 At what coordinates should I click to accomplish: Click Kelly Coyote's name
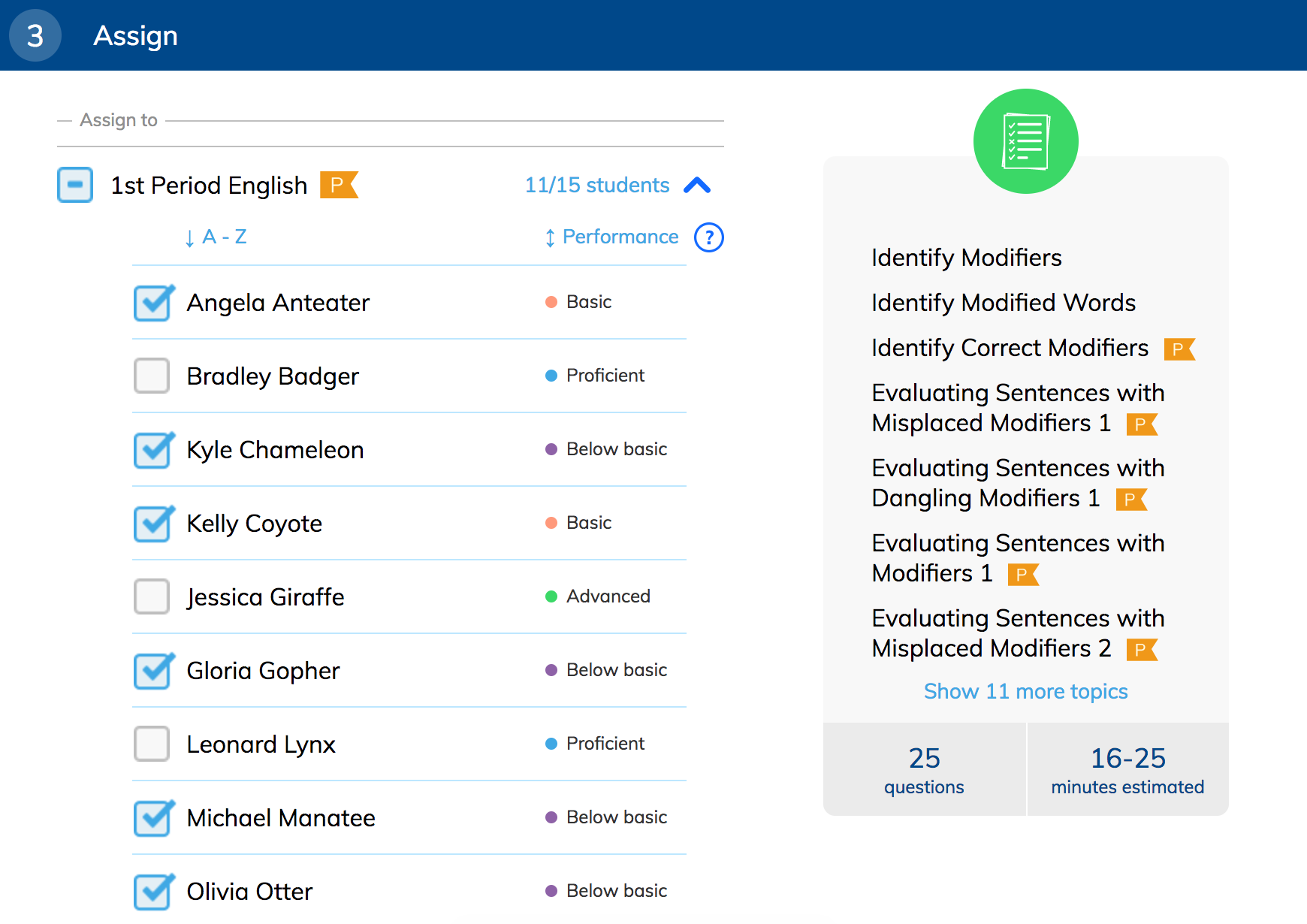254,524
